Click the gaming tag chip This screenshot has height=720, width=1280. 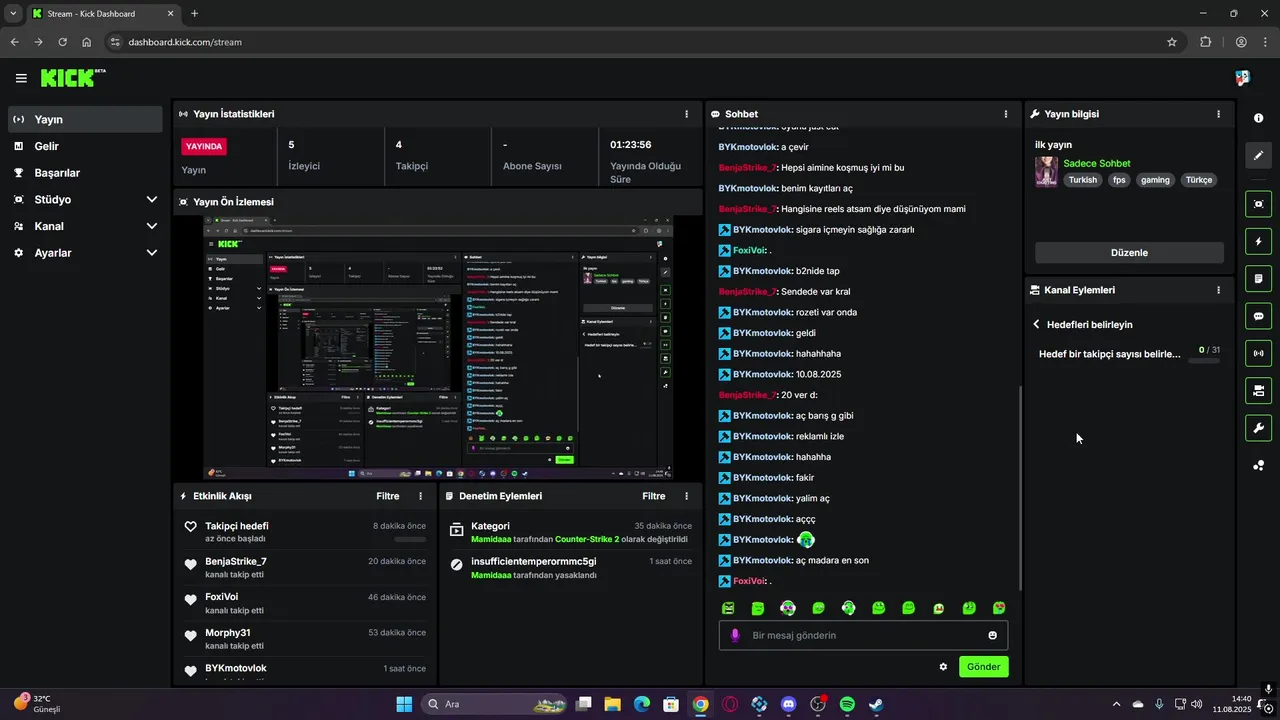(1155, 180)
